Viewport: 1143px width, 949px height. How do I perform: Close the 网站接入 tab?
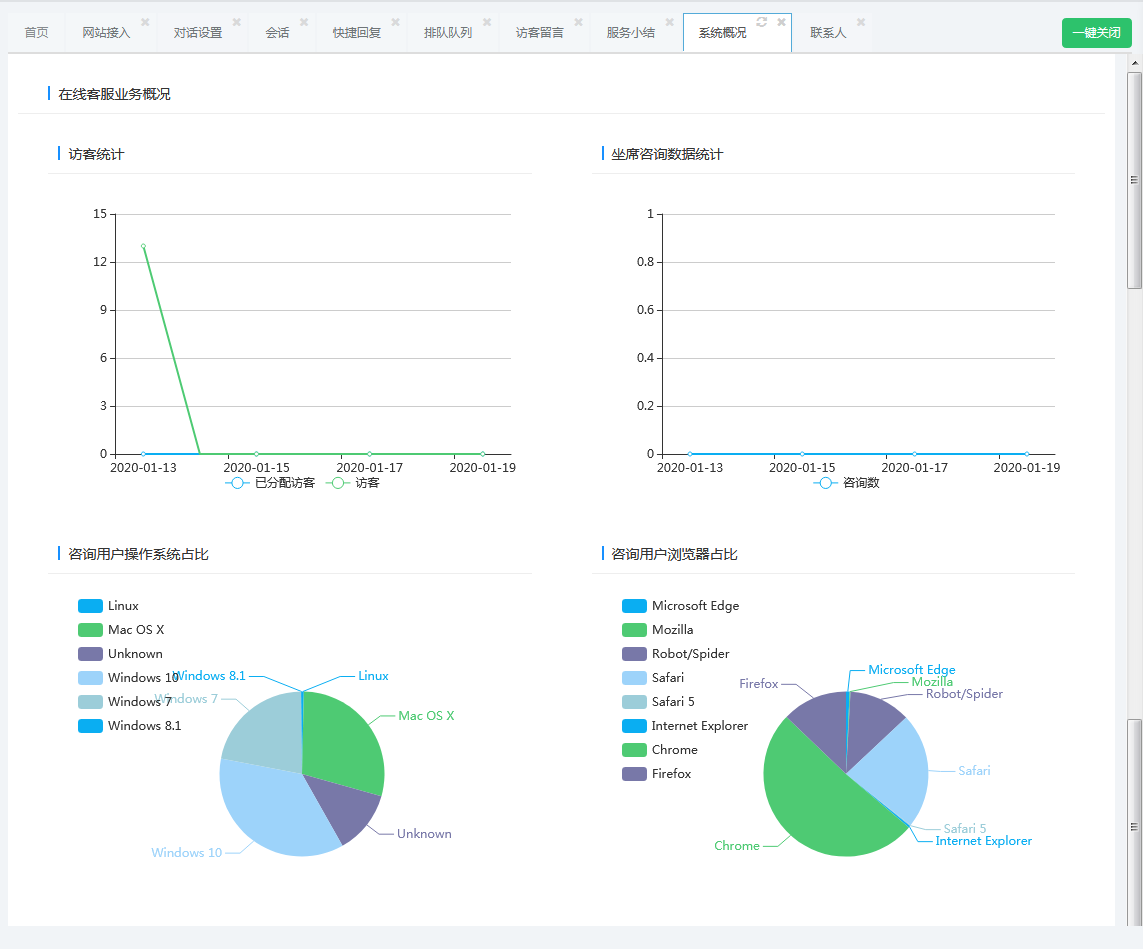click(x=145, y=22)
